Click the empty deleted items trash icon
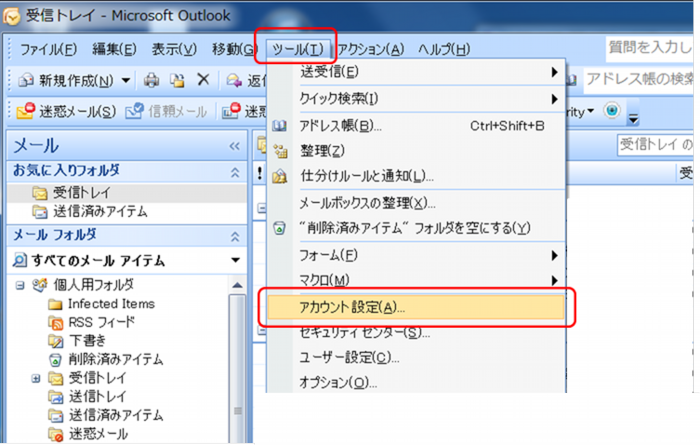 tap(279, 228)
